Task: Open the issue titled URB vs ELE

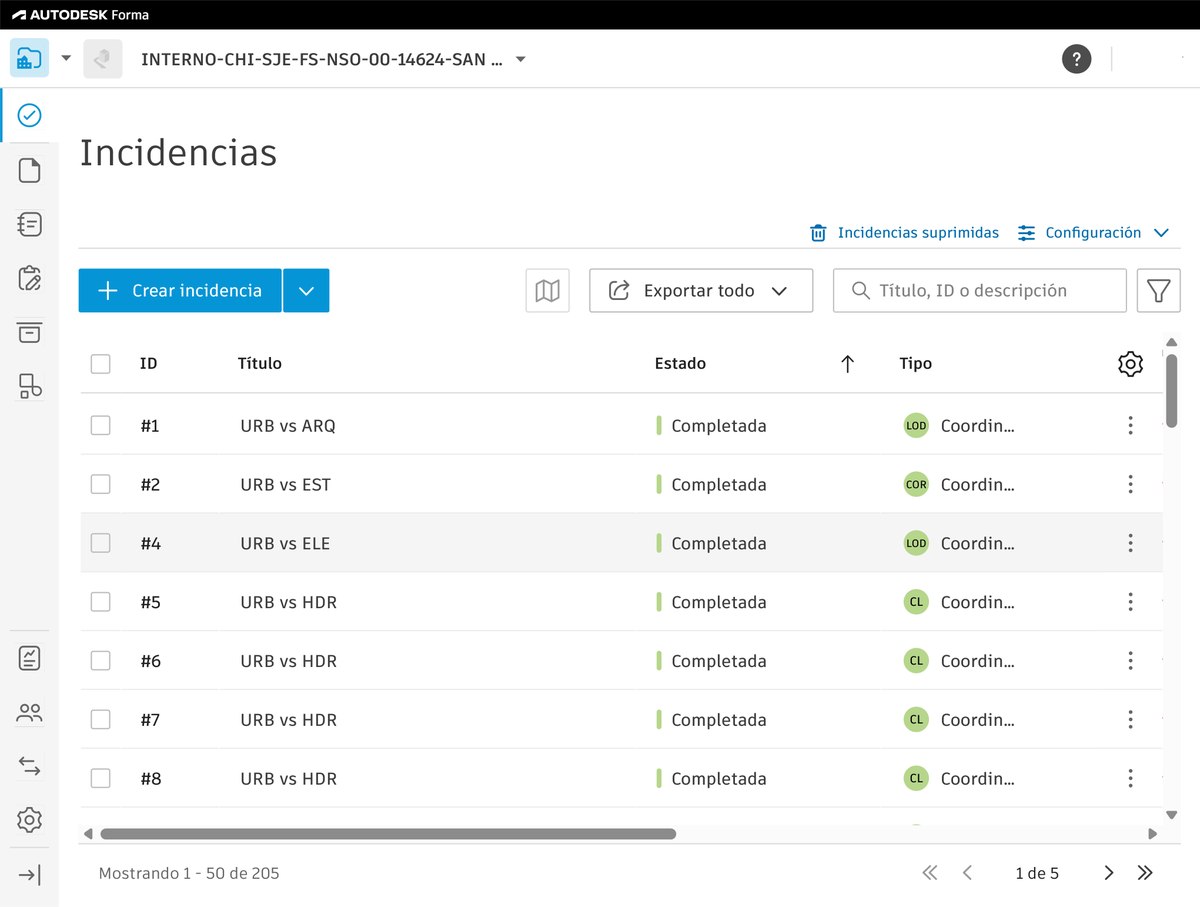Action: pyautogui.click(x=285, y=543)
